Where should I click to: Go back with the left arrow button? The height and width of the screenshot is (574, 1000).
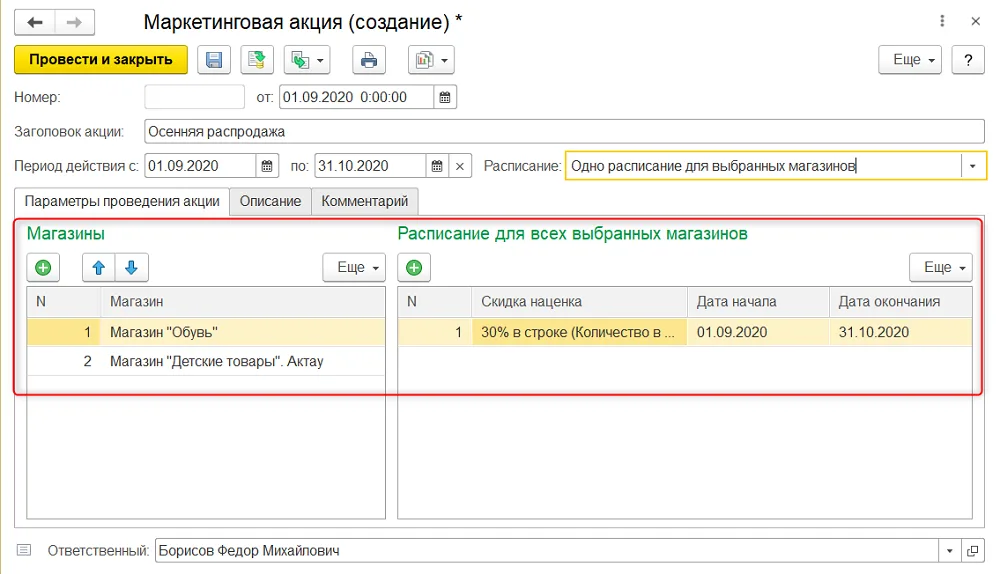34,22
